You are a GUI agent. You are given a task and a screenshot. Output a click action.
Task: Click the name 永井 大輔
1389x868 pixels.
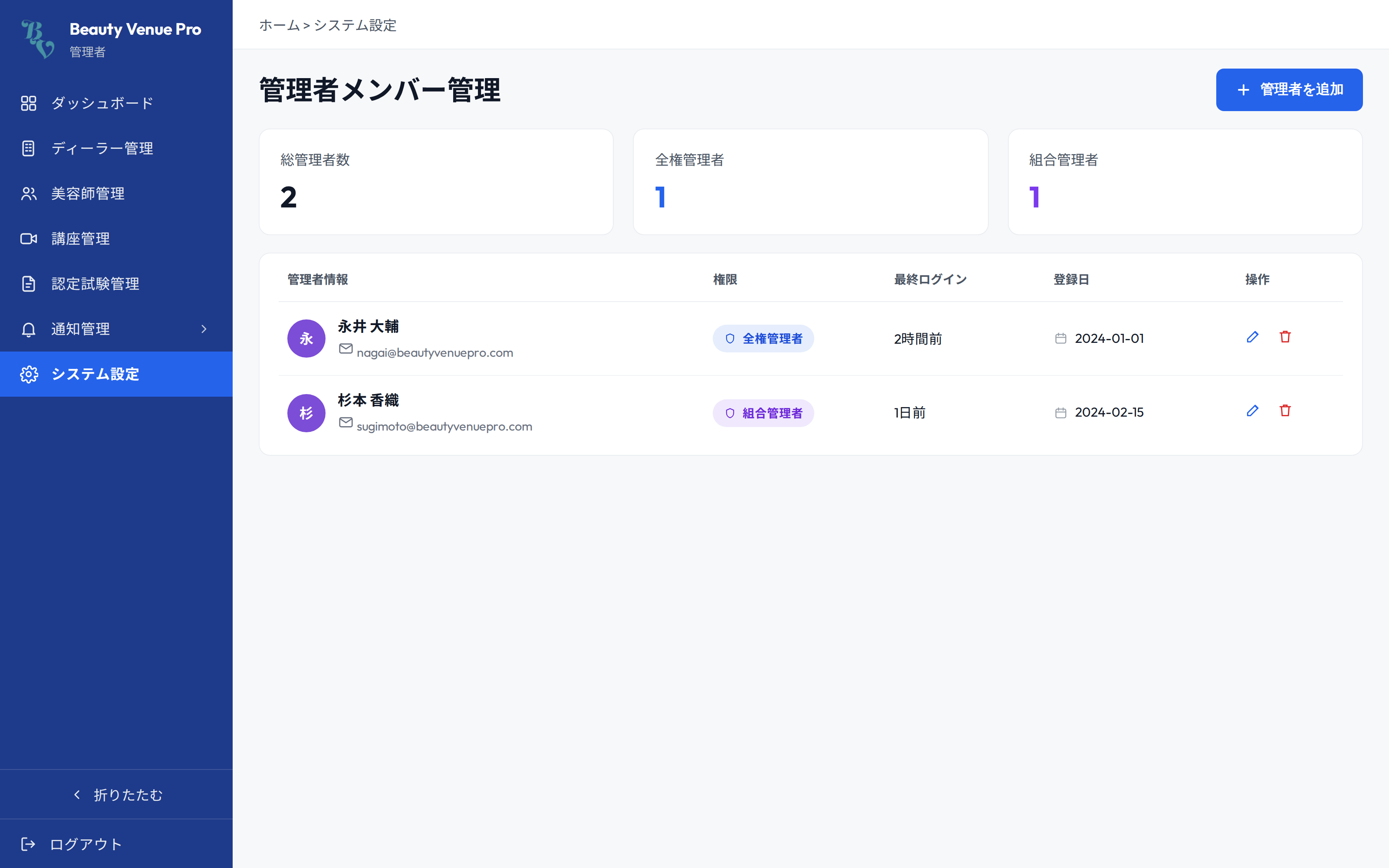(x=368, y=327)
